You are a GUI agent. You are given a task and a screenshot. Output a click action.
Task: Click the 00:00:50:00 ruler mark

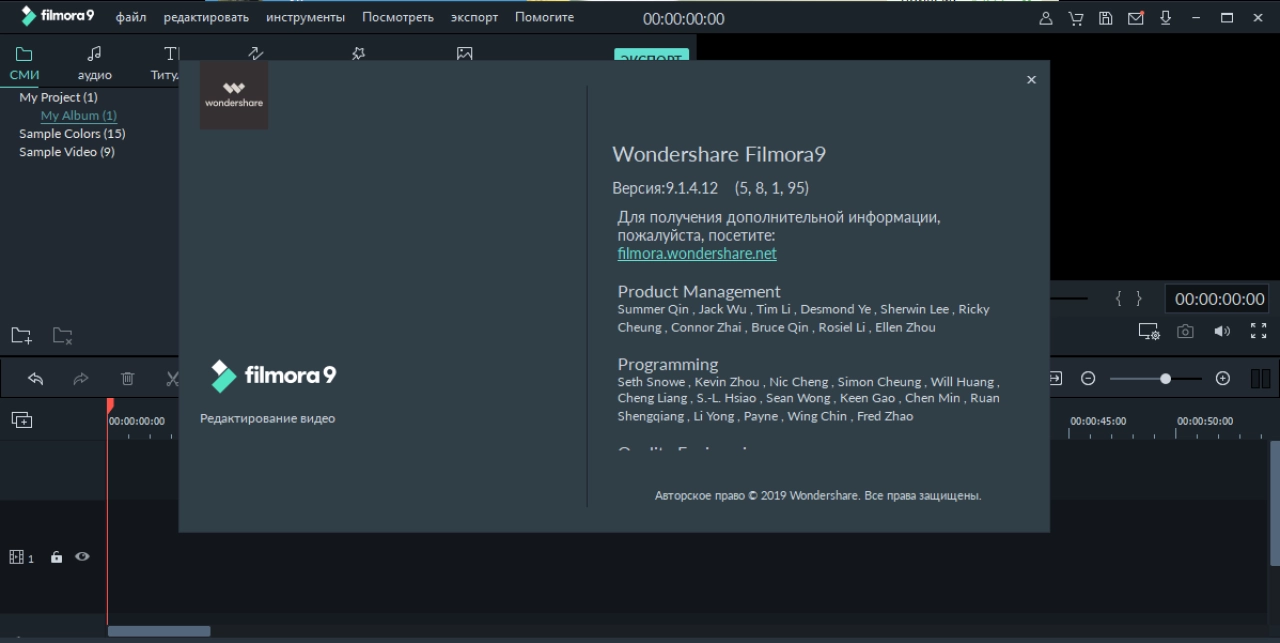click(x=1205, y=421)
